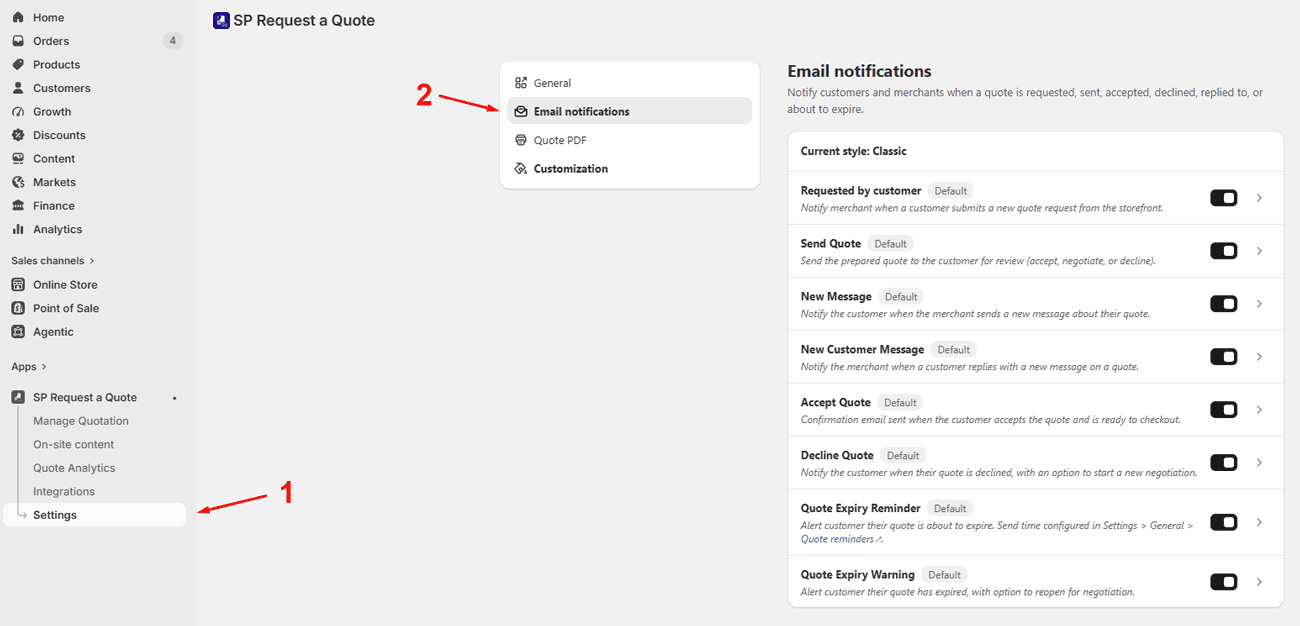Open Accept Quote details chevron

(1260, 410)
